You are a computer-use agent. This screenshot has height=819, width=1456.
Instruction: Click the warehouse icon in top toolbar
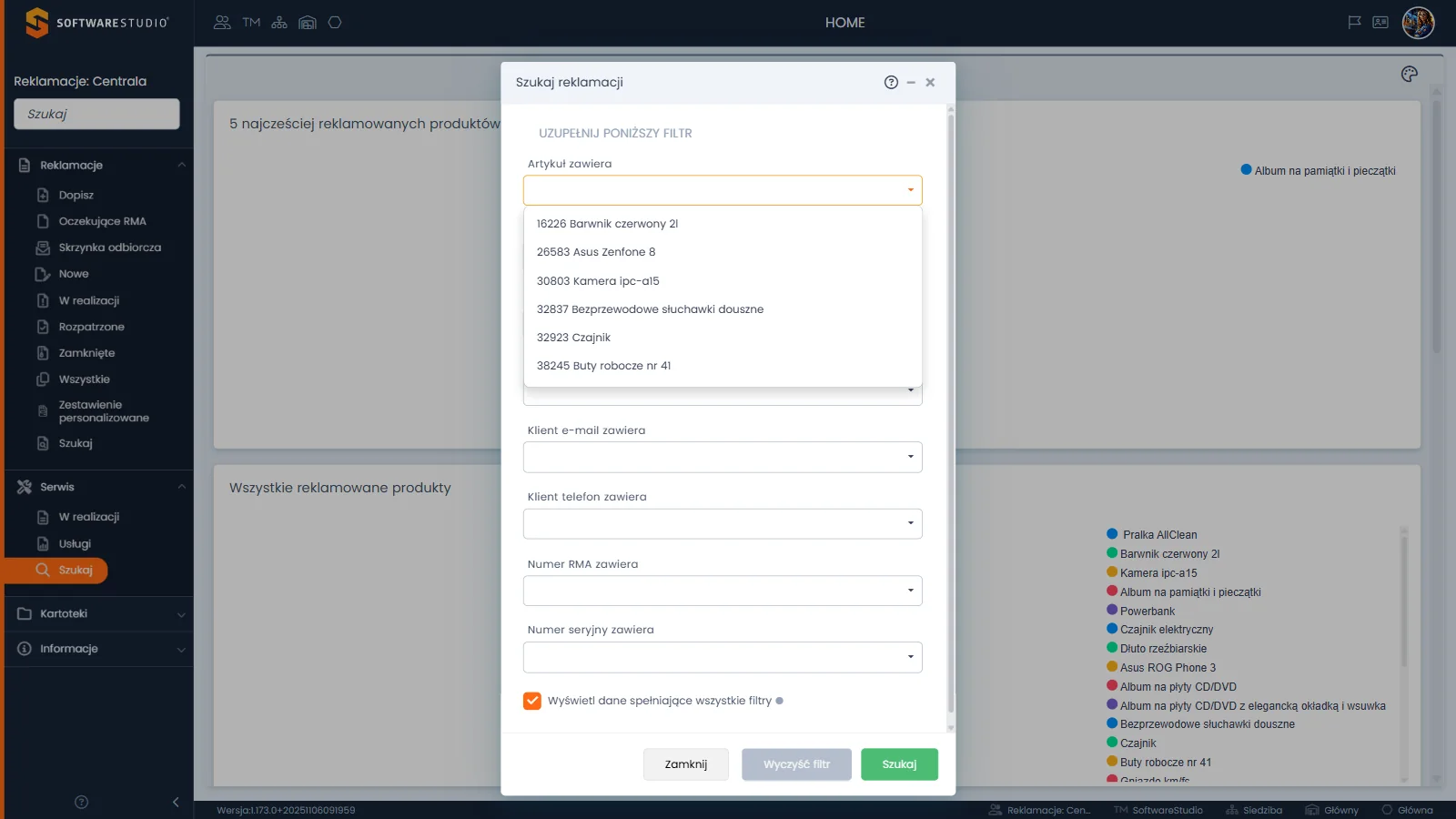pyautogui.click(x=308, y=23)
